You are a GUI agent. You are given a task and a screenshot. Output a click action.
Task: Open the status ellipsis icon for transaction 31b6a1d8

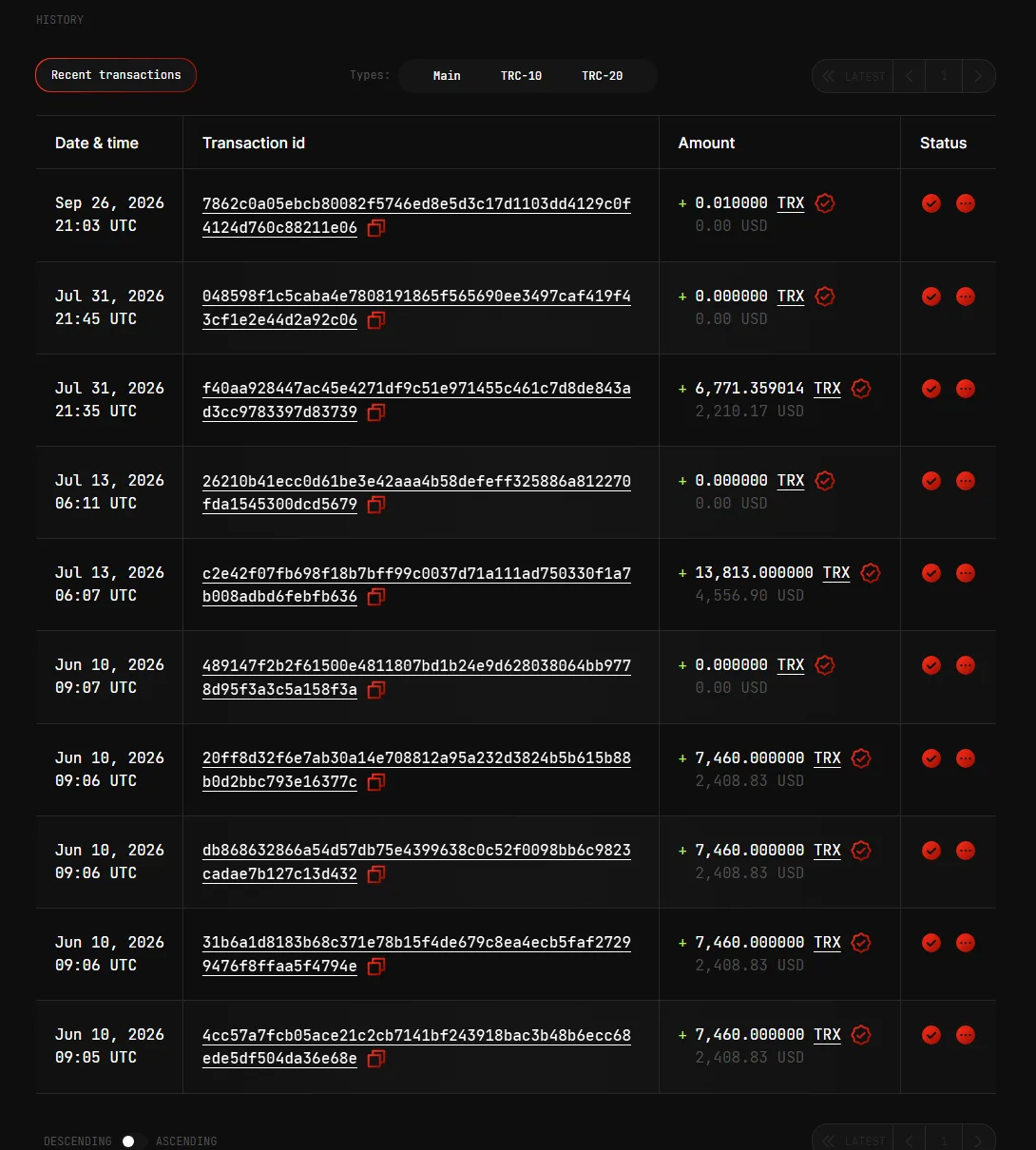point(966,943)
